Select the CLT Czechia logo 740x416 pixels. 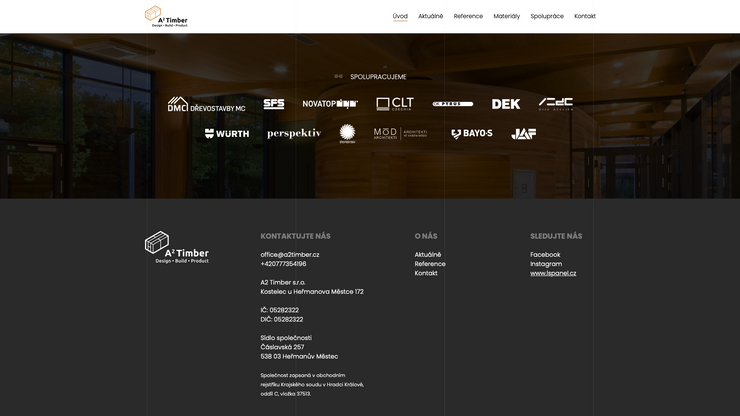[x=395, y=104]
